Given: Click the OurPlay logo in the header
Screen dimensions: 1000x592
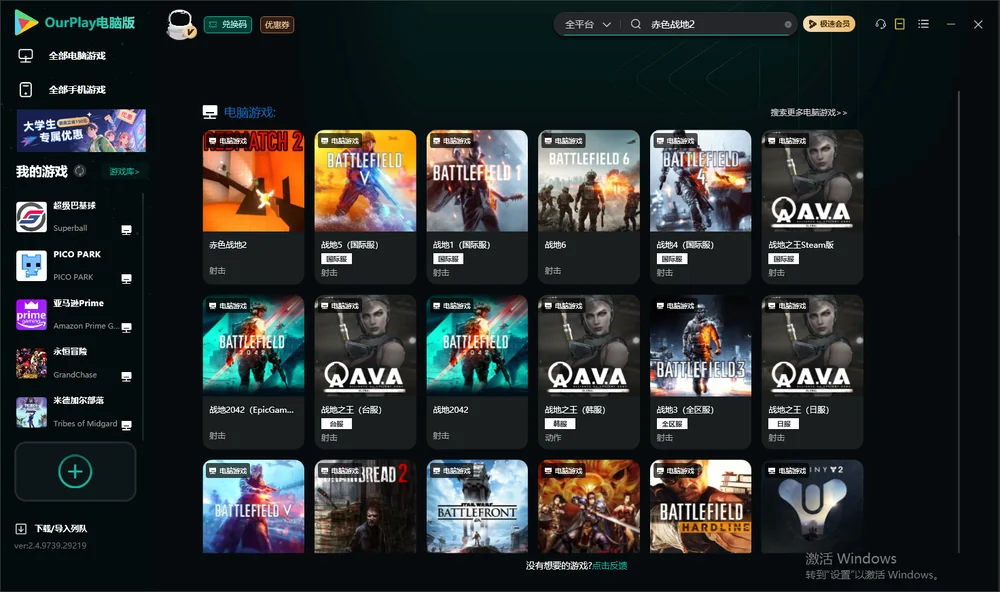Looking at the screenshot, I should [x=75, y=23].
